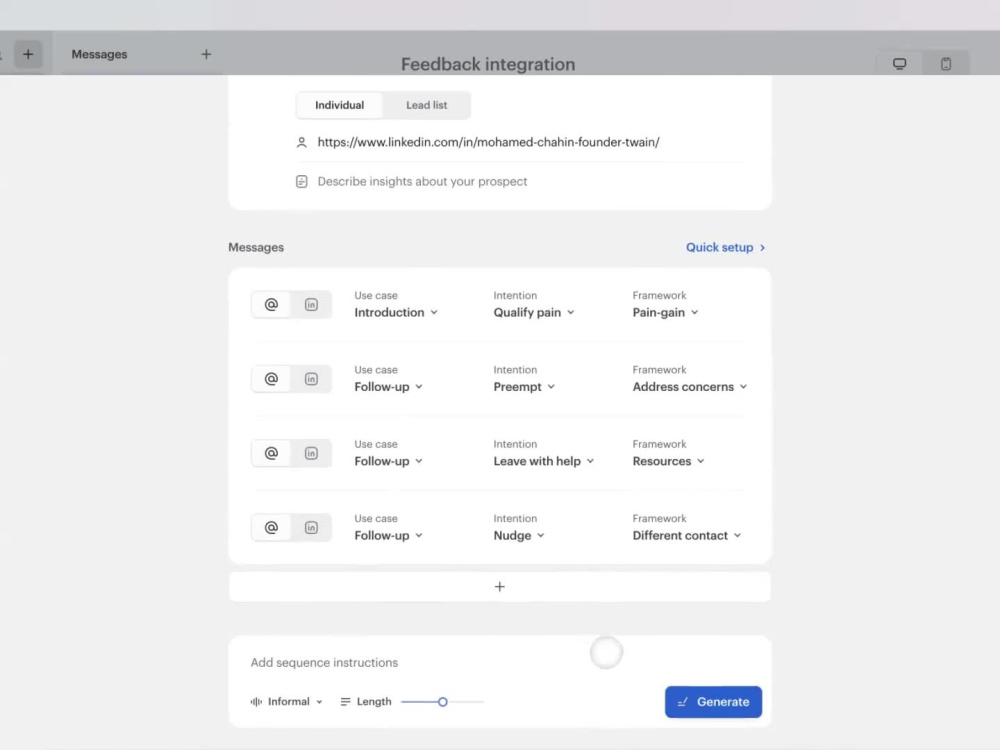This screenshot has width=1000, height=750.
Task: Click Describe insights about your prospect field
Action: pyautogui.click(x=422, y=182)
